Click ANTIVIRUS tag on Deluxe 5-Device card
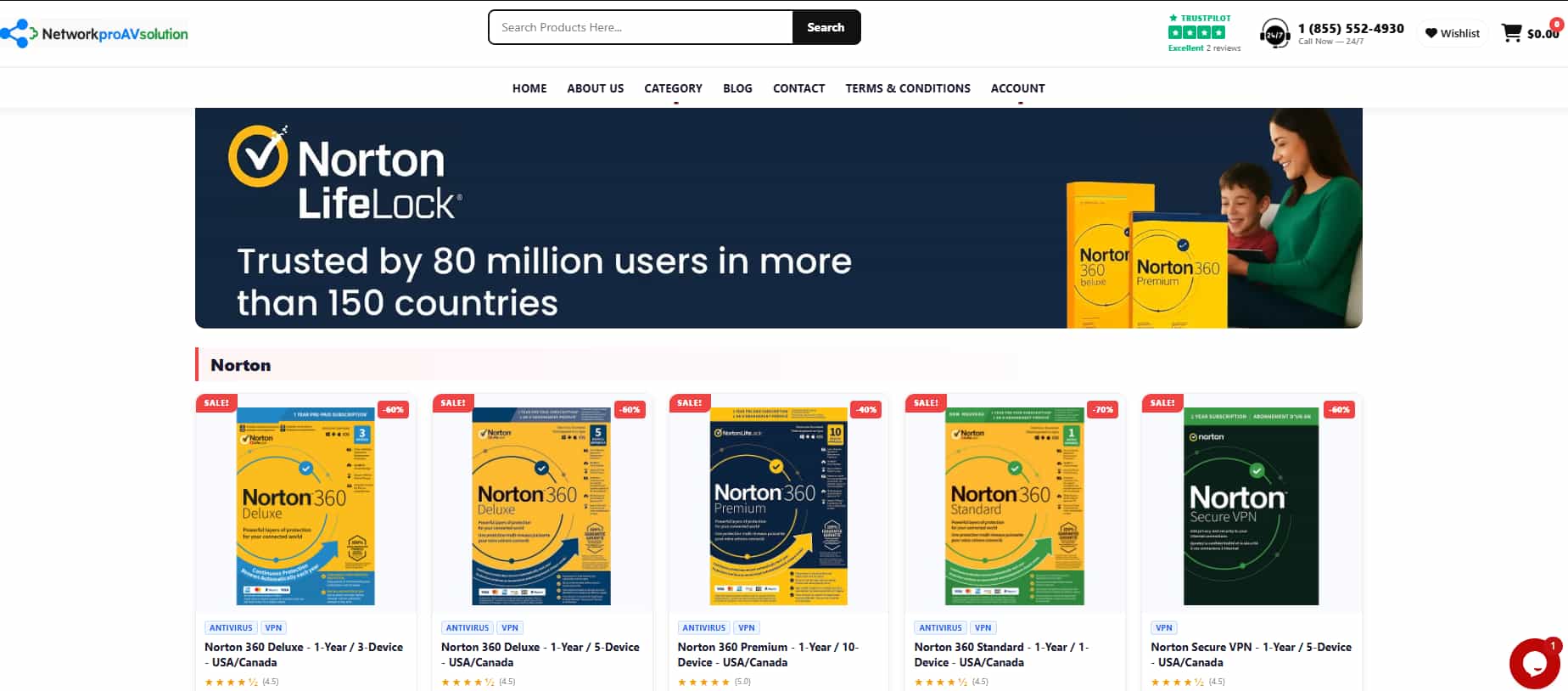Viewport: 1568px width, 691px height. [x=468, y=628]
